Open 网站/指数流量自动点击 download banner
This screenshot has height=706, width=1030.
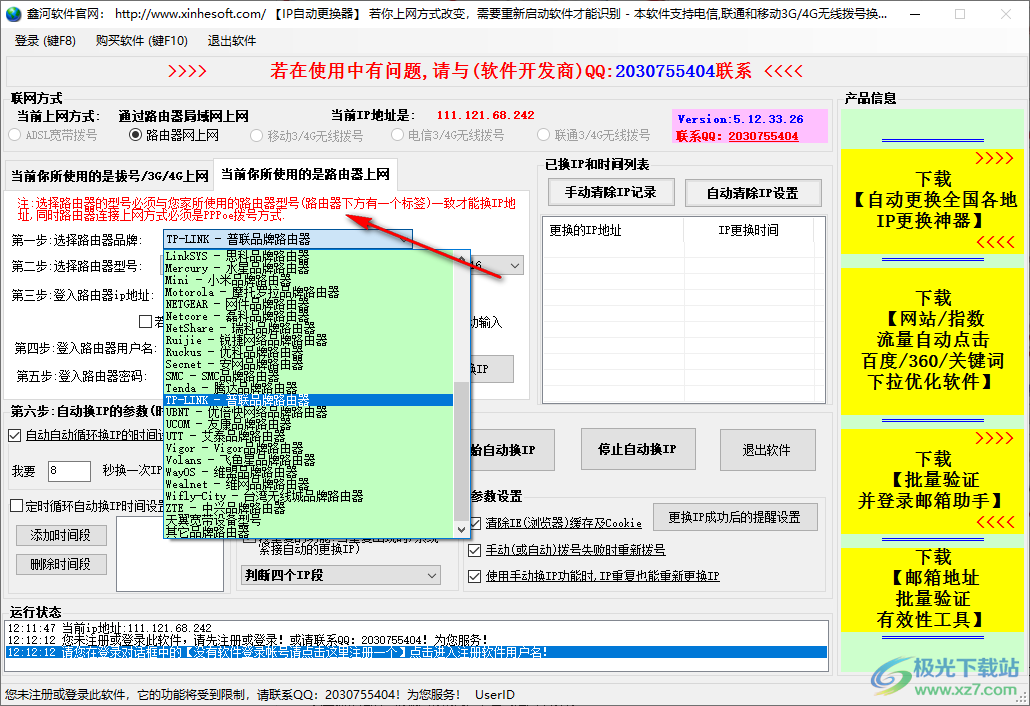[x=933, y=340]
